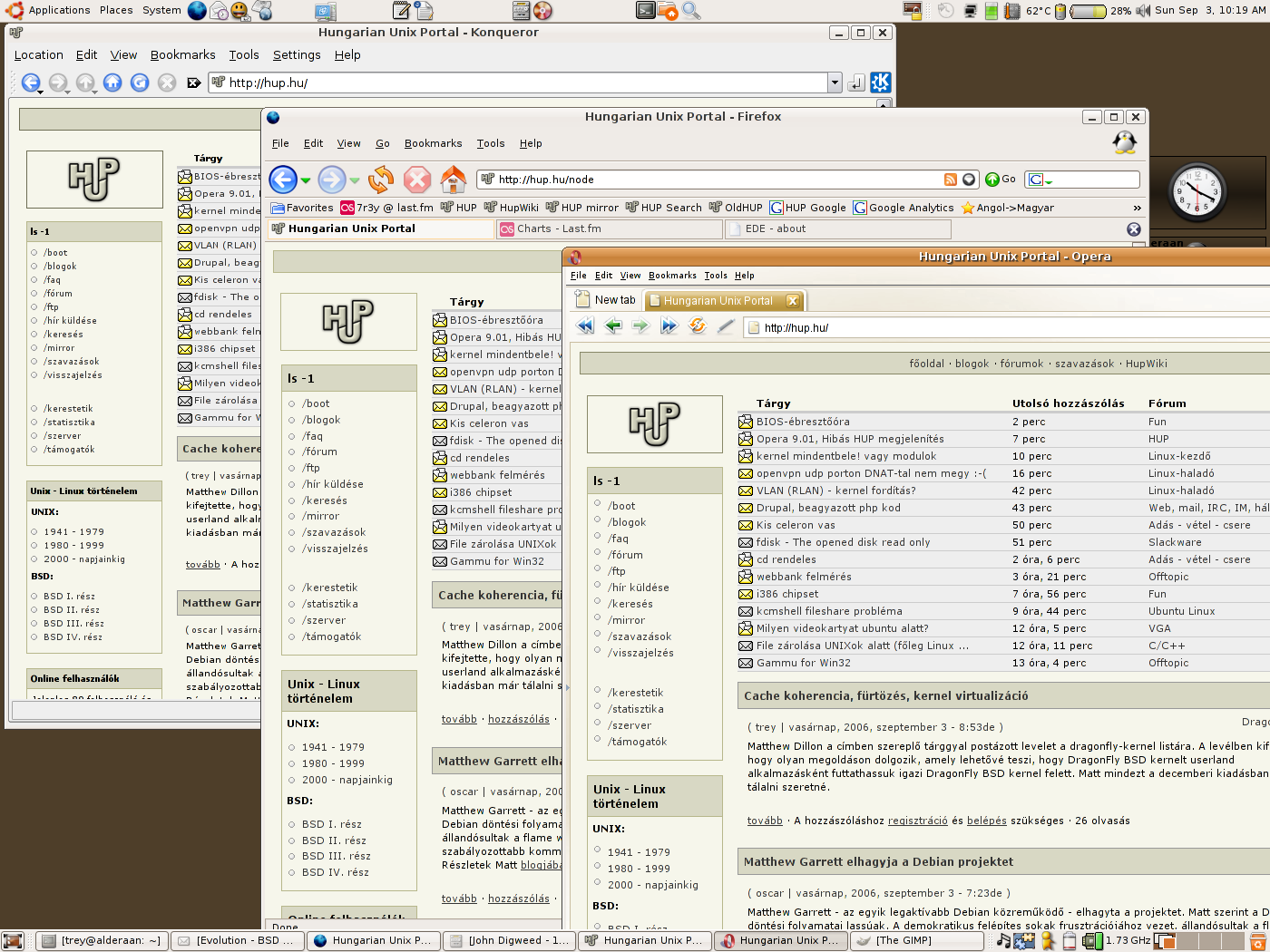The image size is (1270, 952).
Task: Open the 'kernel mindentbelel! vagy modulok' topic in Opera
Action: [846, 456]
